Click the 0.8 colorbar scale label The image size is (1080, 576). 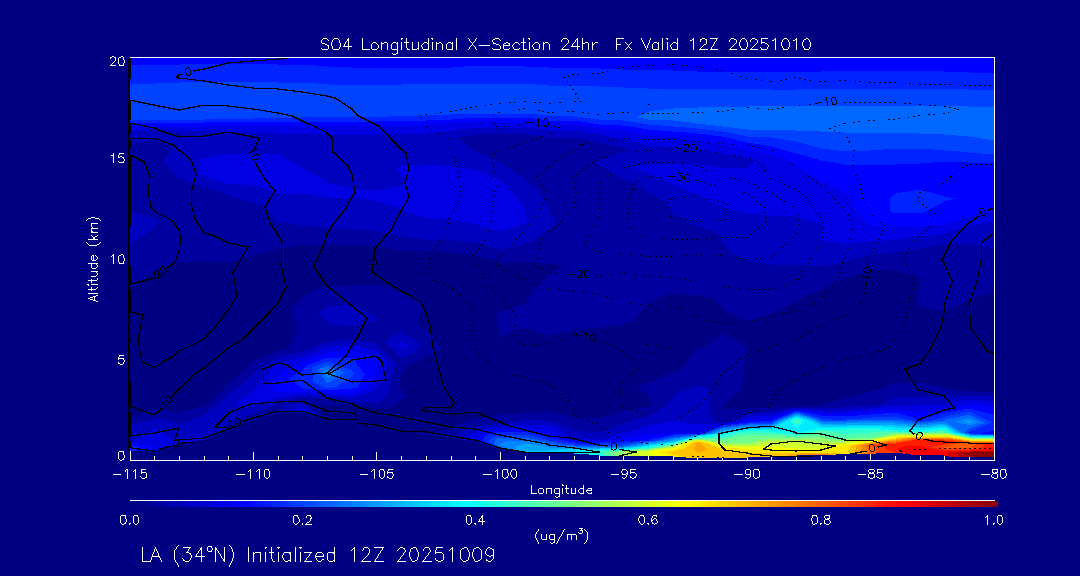pos(821,520)
